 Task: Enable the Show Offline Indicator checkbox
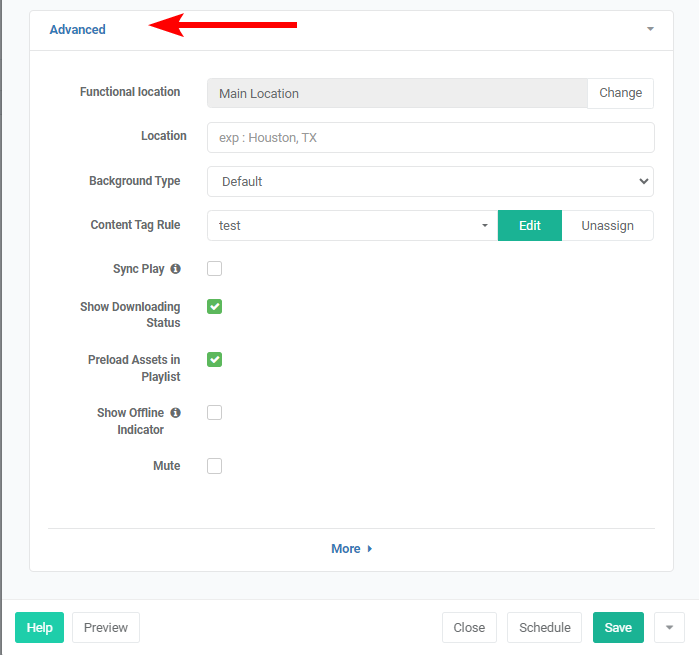[x=214, y=413]
